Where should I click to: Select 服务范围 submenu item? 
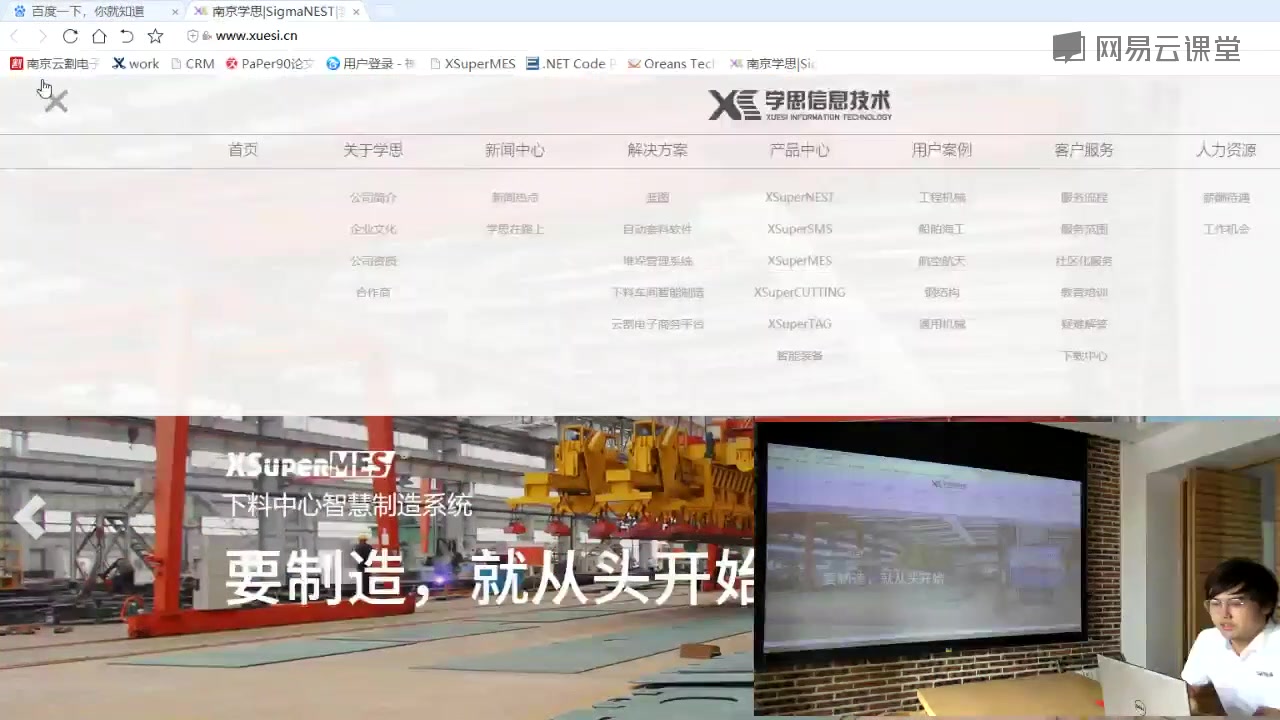[x=1084, y=229]
